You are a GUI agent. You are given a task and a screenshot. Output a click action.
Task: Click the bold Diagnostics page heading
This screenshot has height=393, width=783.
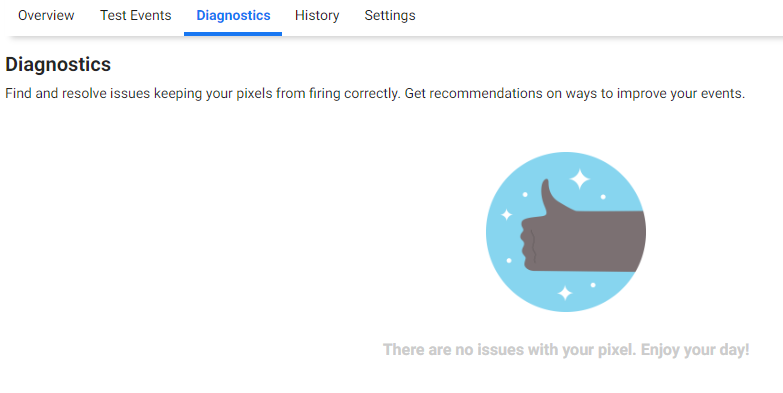(58, 64)
